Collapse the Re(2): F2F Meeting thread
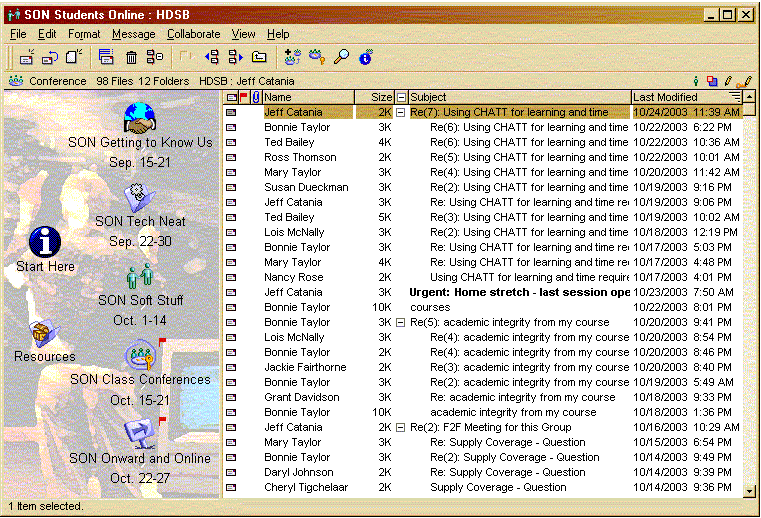This screenshot has height=518, width=761. coord(401,428)
